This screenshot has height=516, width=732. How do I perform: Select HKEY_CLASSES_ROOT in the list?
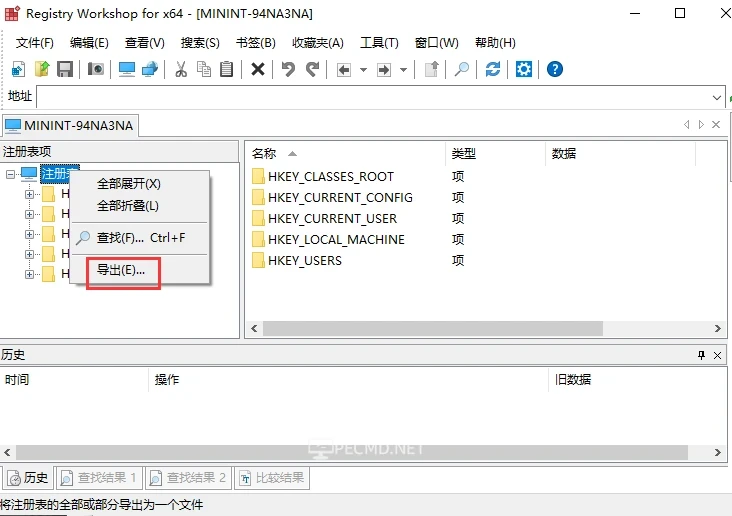pyautogui.click(x=331, y=177)
